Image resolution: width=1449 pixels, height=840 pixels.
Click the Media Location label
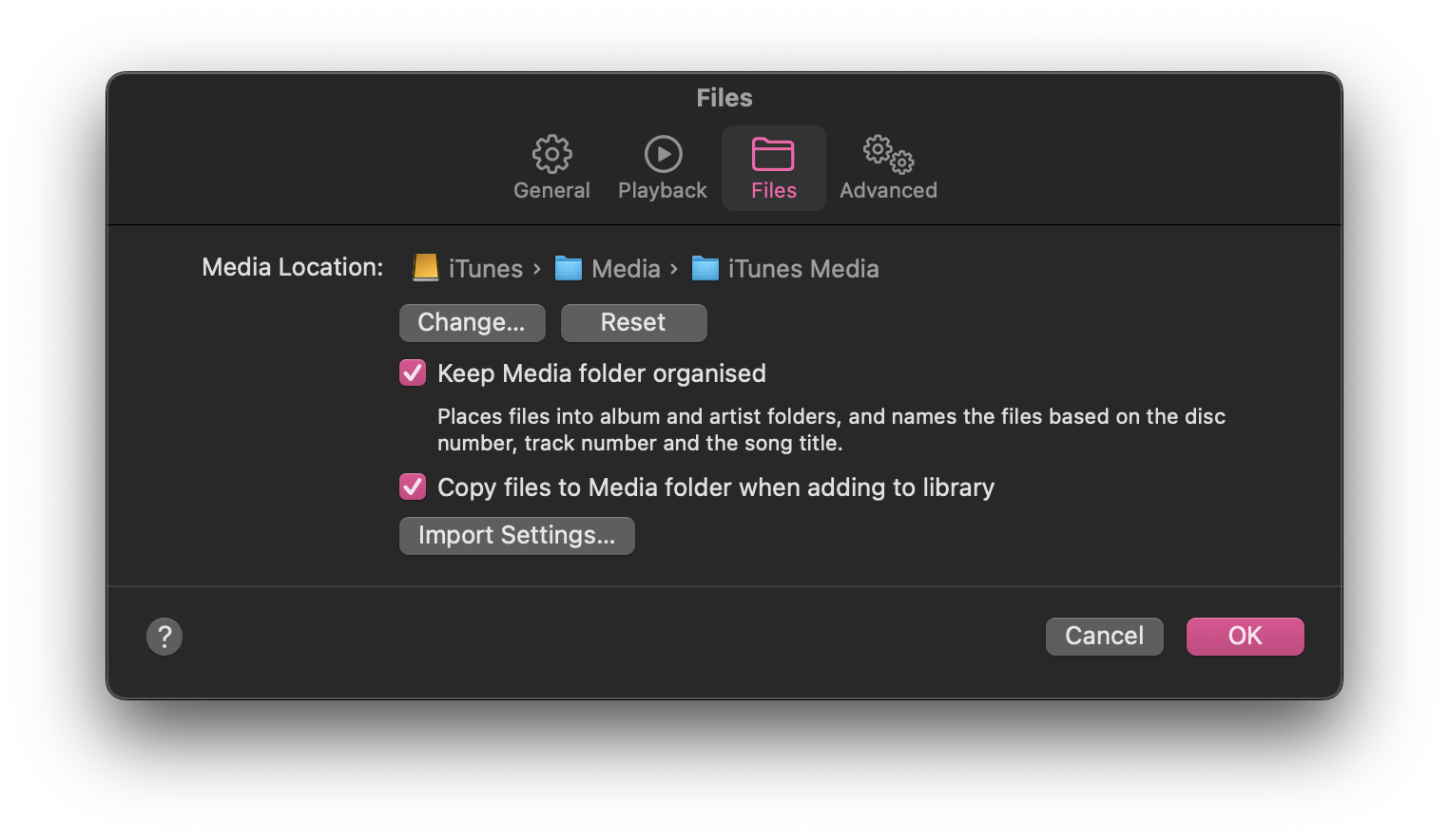tap(292, 268)
